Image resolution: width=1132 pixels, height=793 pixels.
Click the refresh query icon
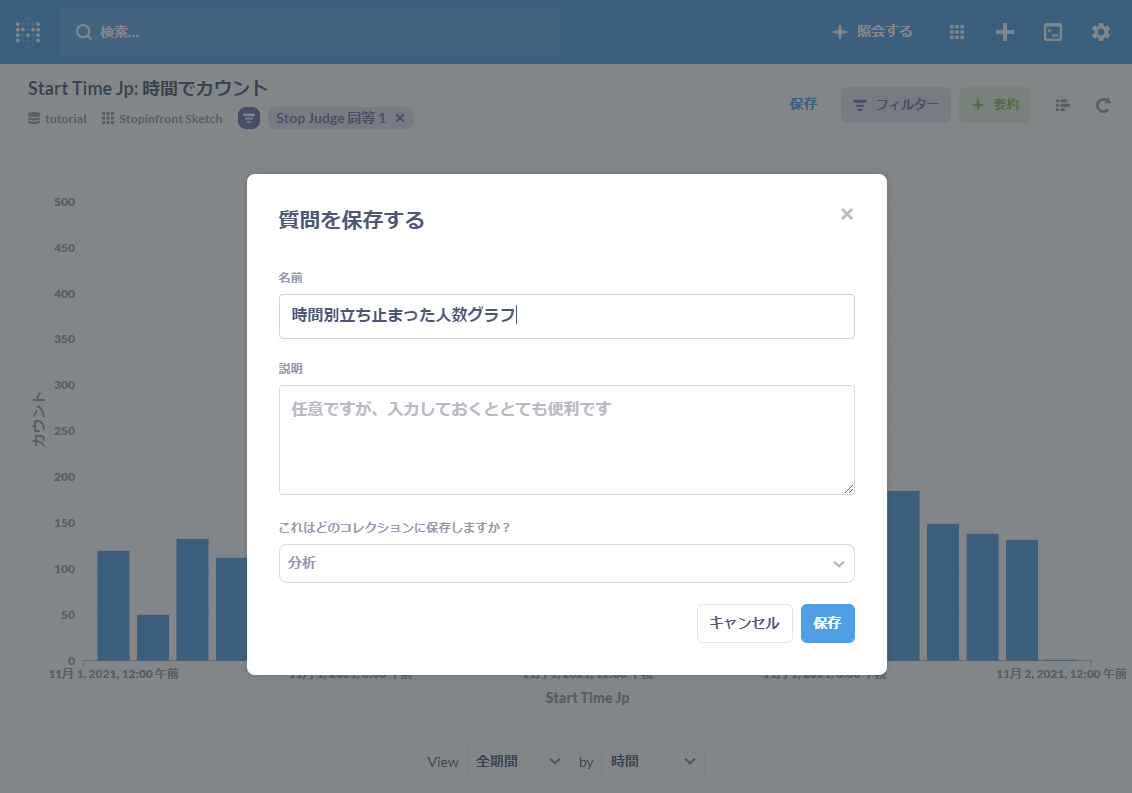click(x=1103, y=105)
